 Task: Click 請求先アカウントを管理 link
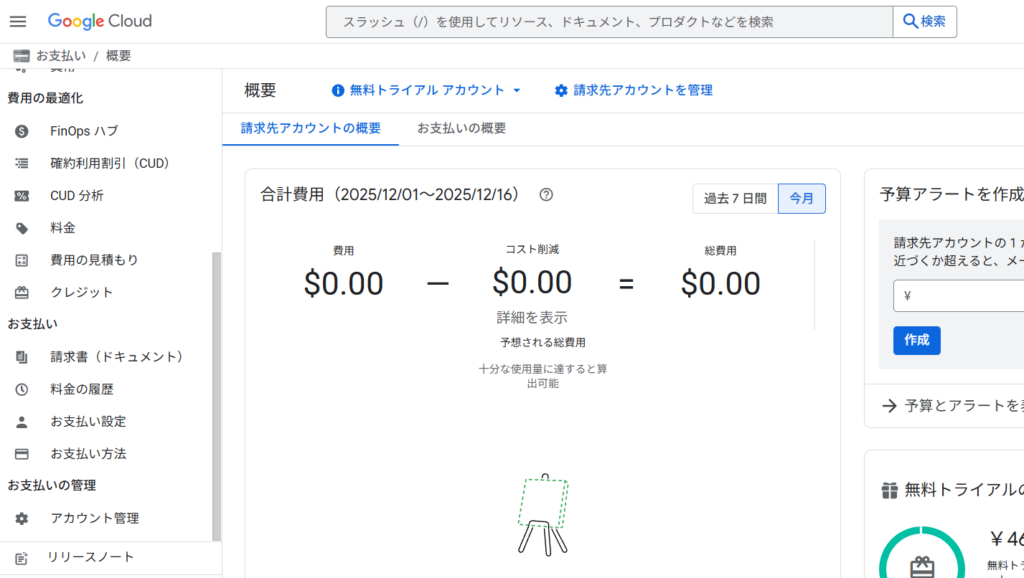633,90
